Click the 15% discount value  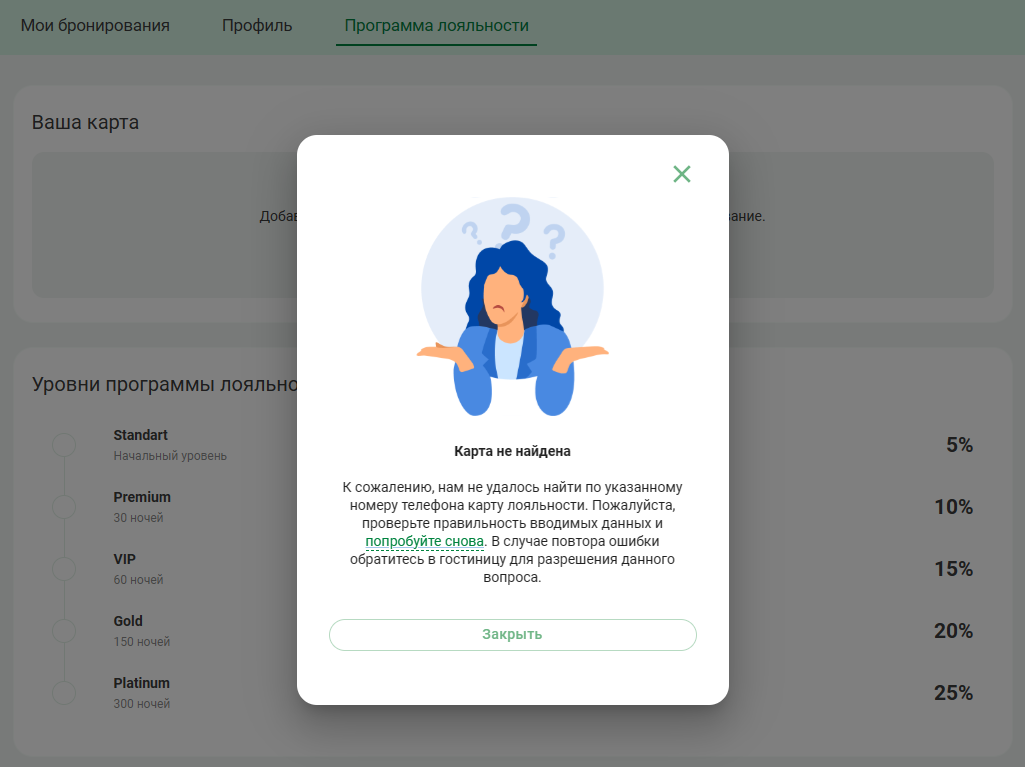click(x=954, y=570)
